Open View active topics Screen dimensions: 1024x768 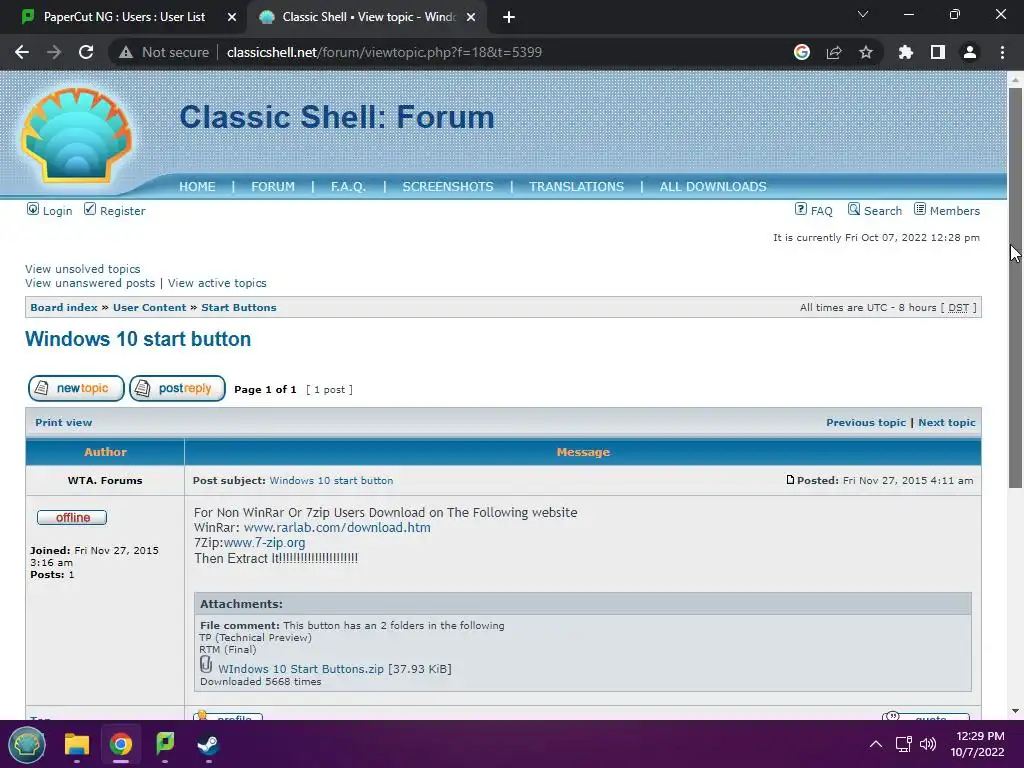click(217, 283)
